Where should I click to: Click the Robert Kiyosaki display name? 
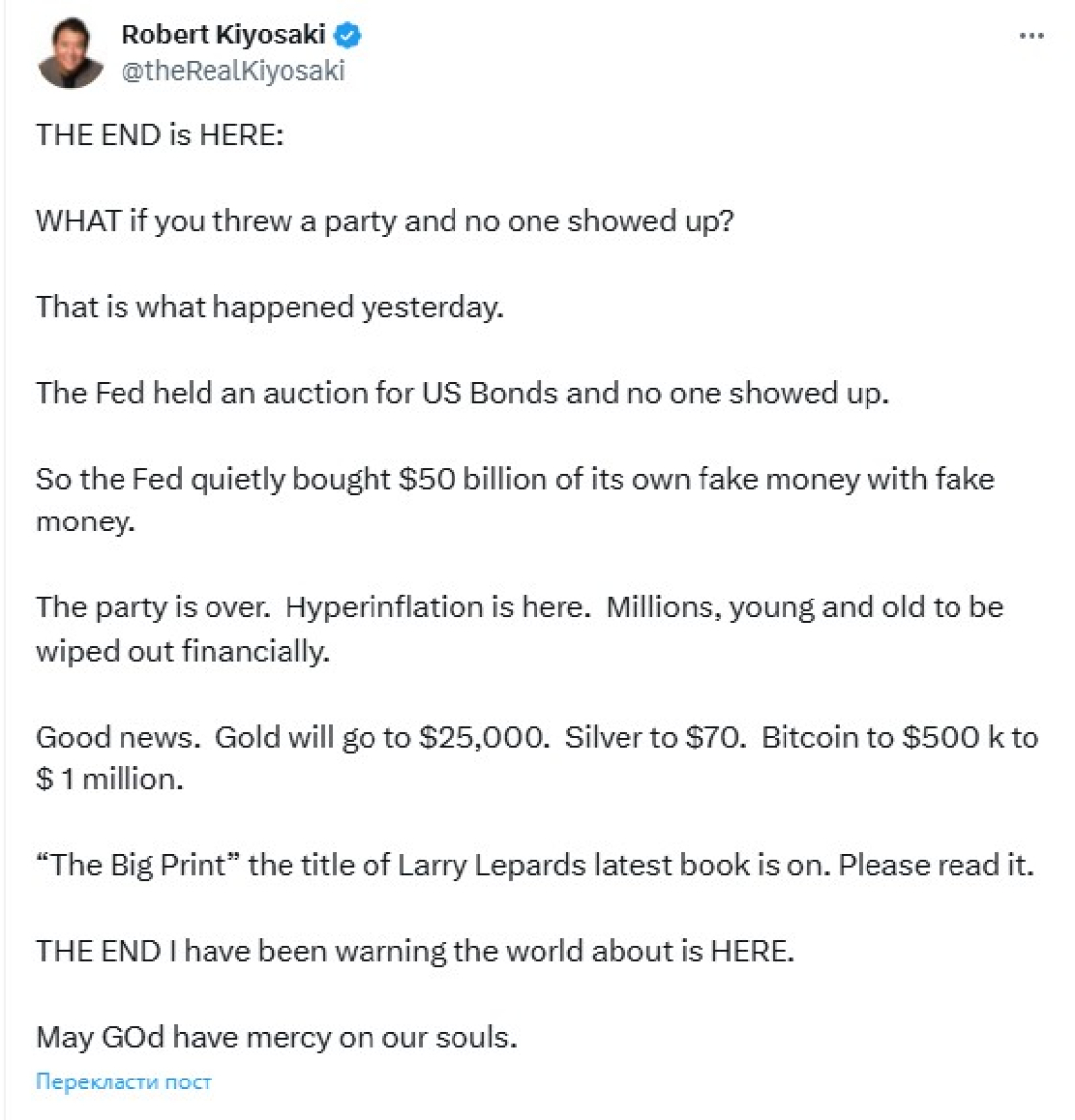pos(222,37)
